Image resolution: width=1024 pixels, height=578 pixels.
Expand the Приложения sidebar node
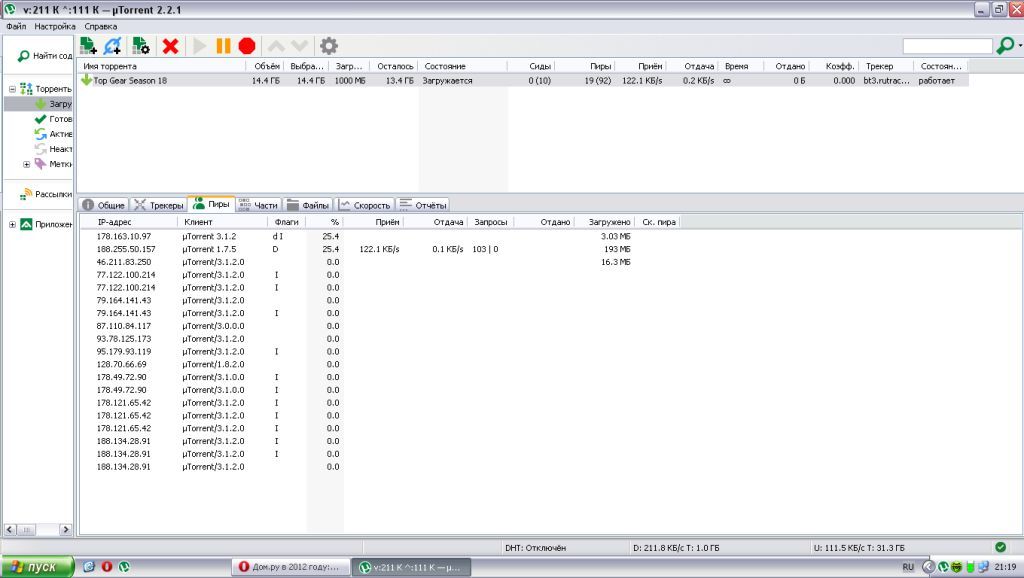point(13,224)
